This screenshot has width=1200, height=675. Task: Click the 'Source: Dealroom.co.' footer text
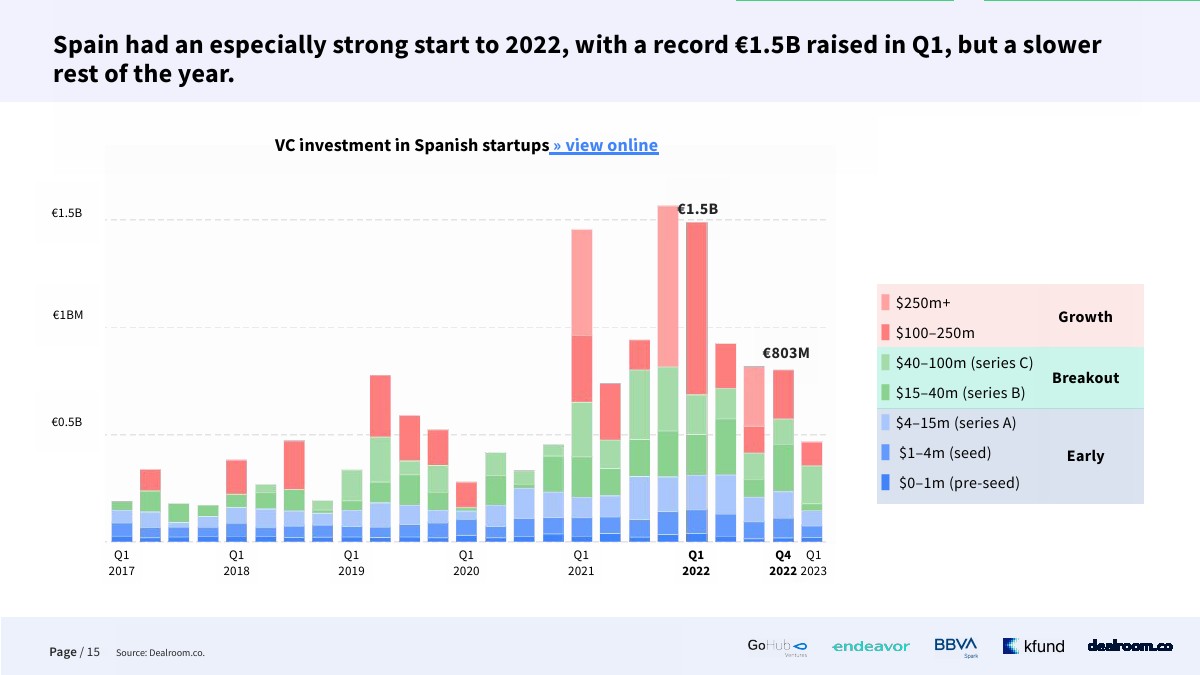(160, 653)
